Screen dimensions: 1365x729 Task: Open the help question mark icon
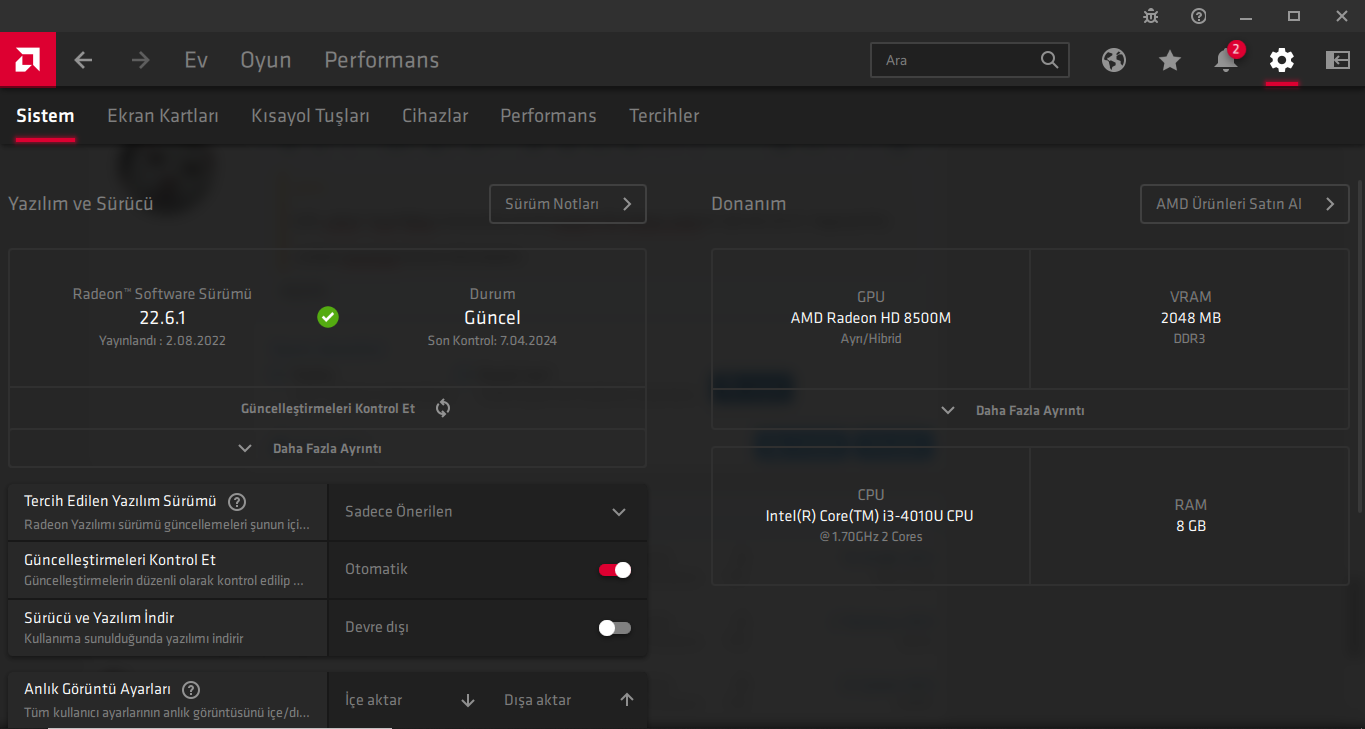[x=1199, y=16]
